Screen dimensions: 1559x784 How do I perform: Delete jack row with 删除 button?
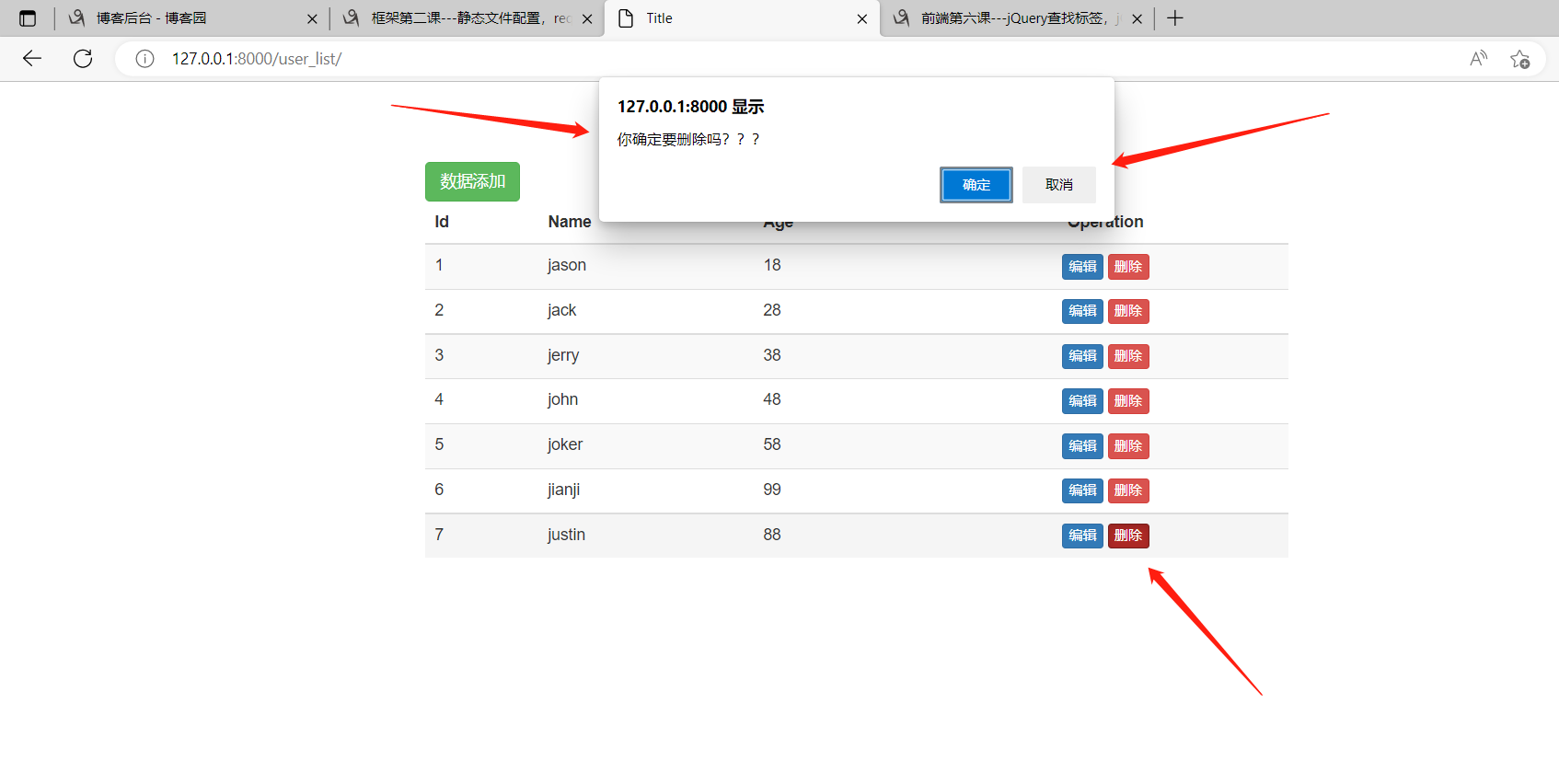point(1128,311)
